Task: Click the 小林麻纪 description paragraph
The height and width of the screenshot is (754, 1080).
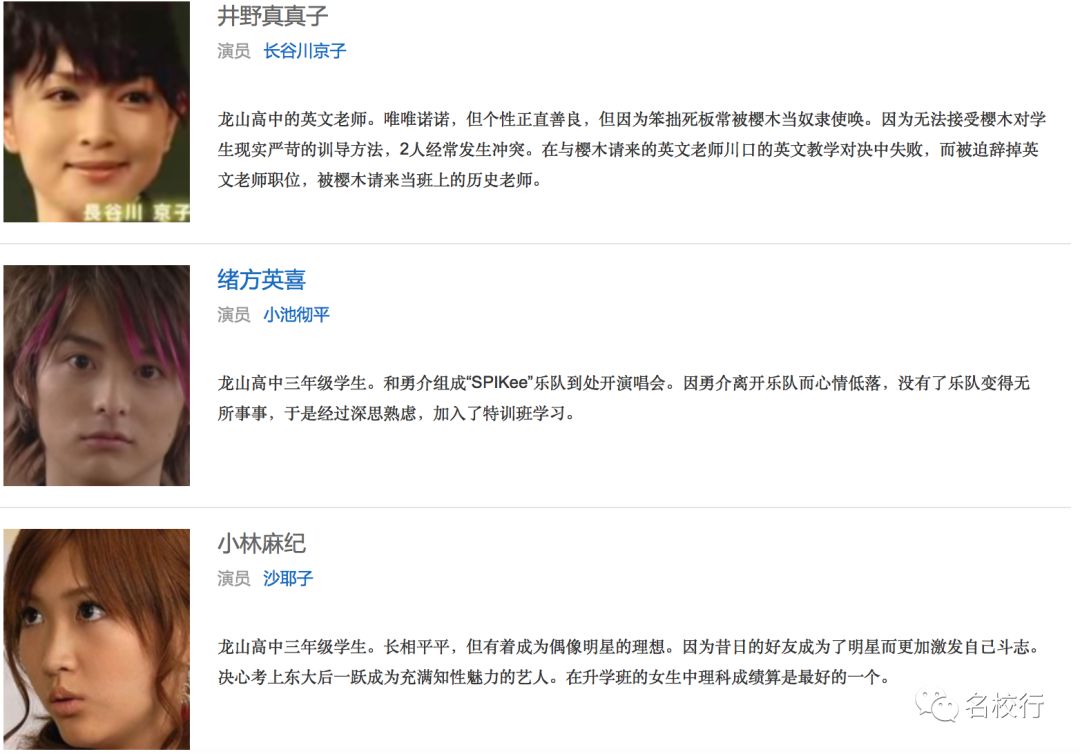Action: (x=628, y=662)
